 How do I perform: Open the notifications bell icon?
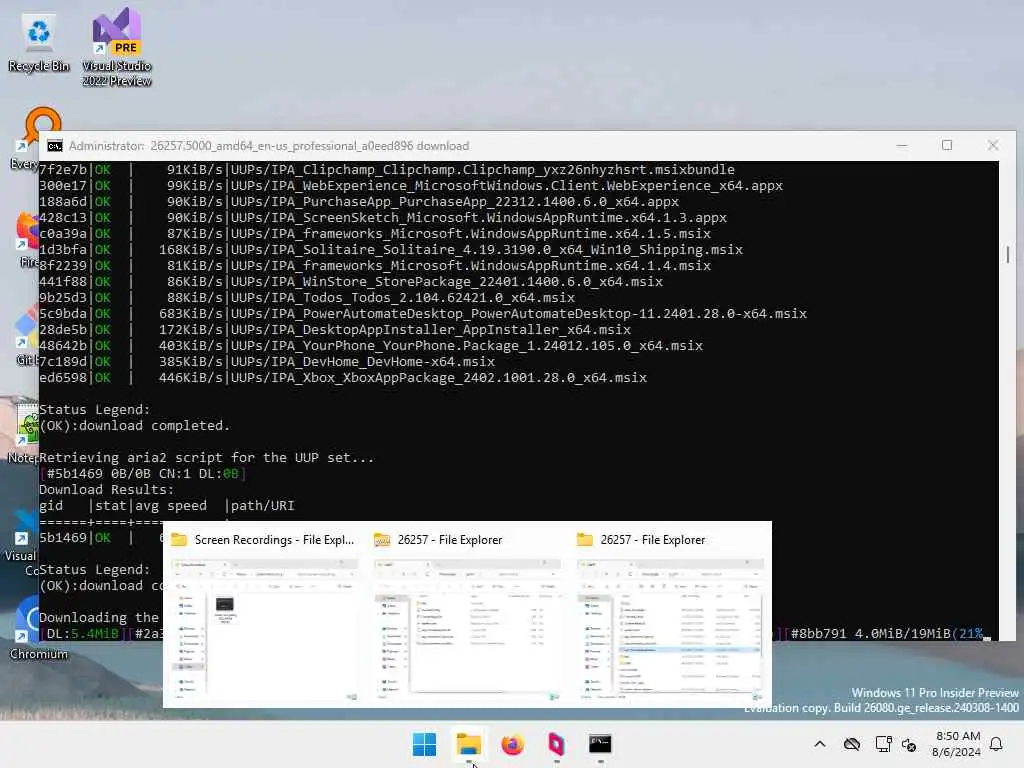coord(996,744)
